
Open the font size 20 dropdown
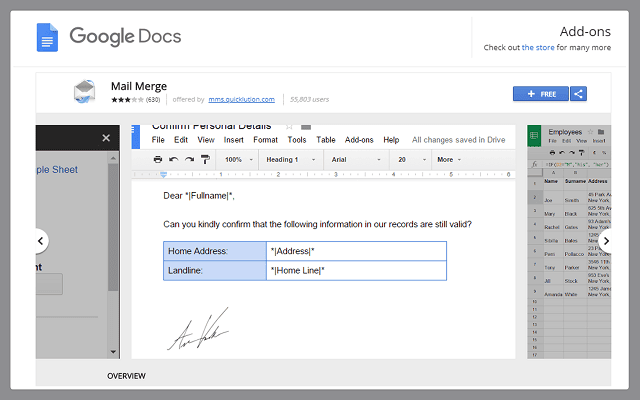(x=412, y=160)
